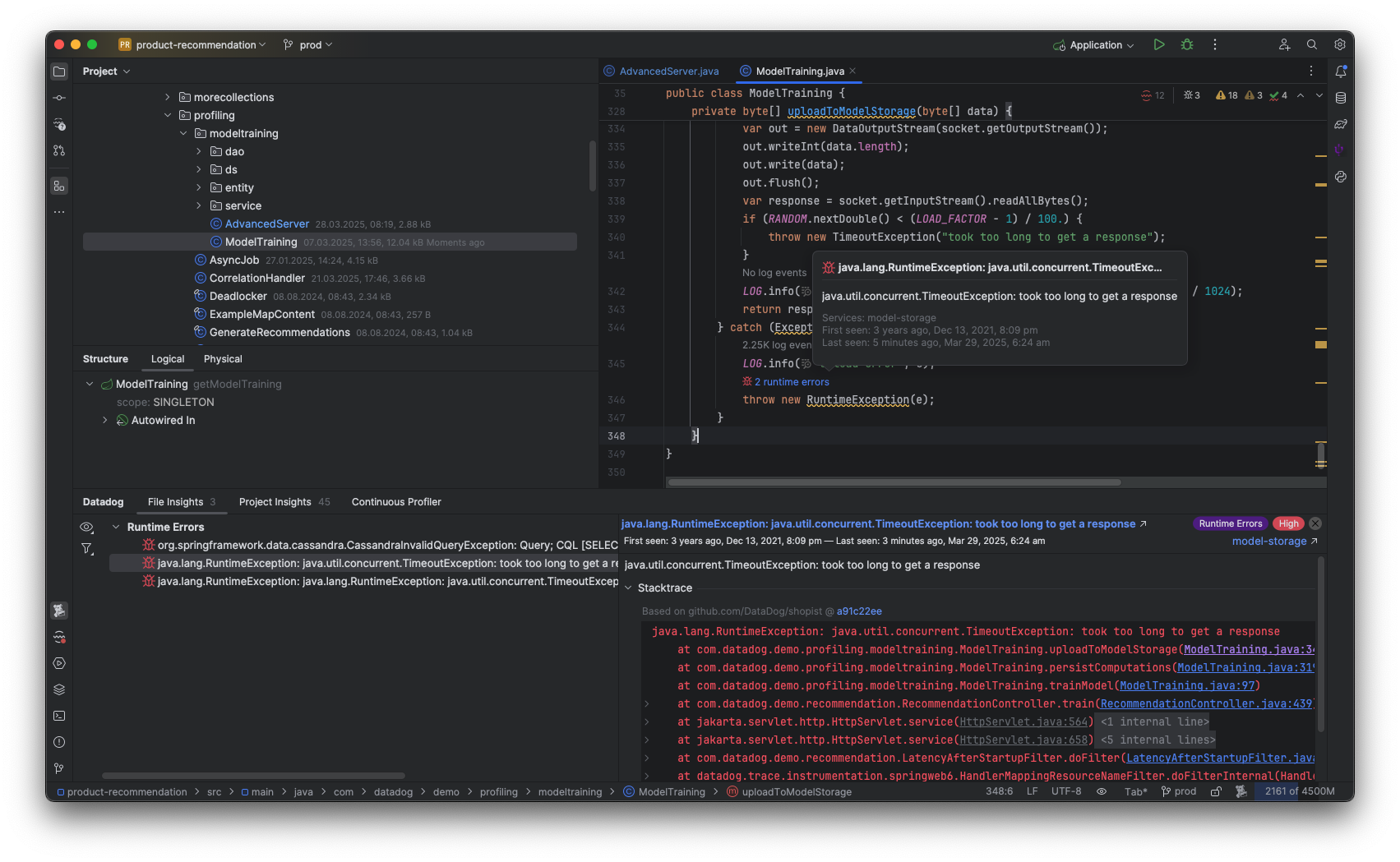Click the High severity badge
Screen dimensions: 1400x862
click(1288, 523)
